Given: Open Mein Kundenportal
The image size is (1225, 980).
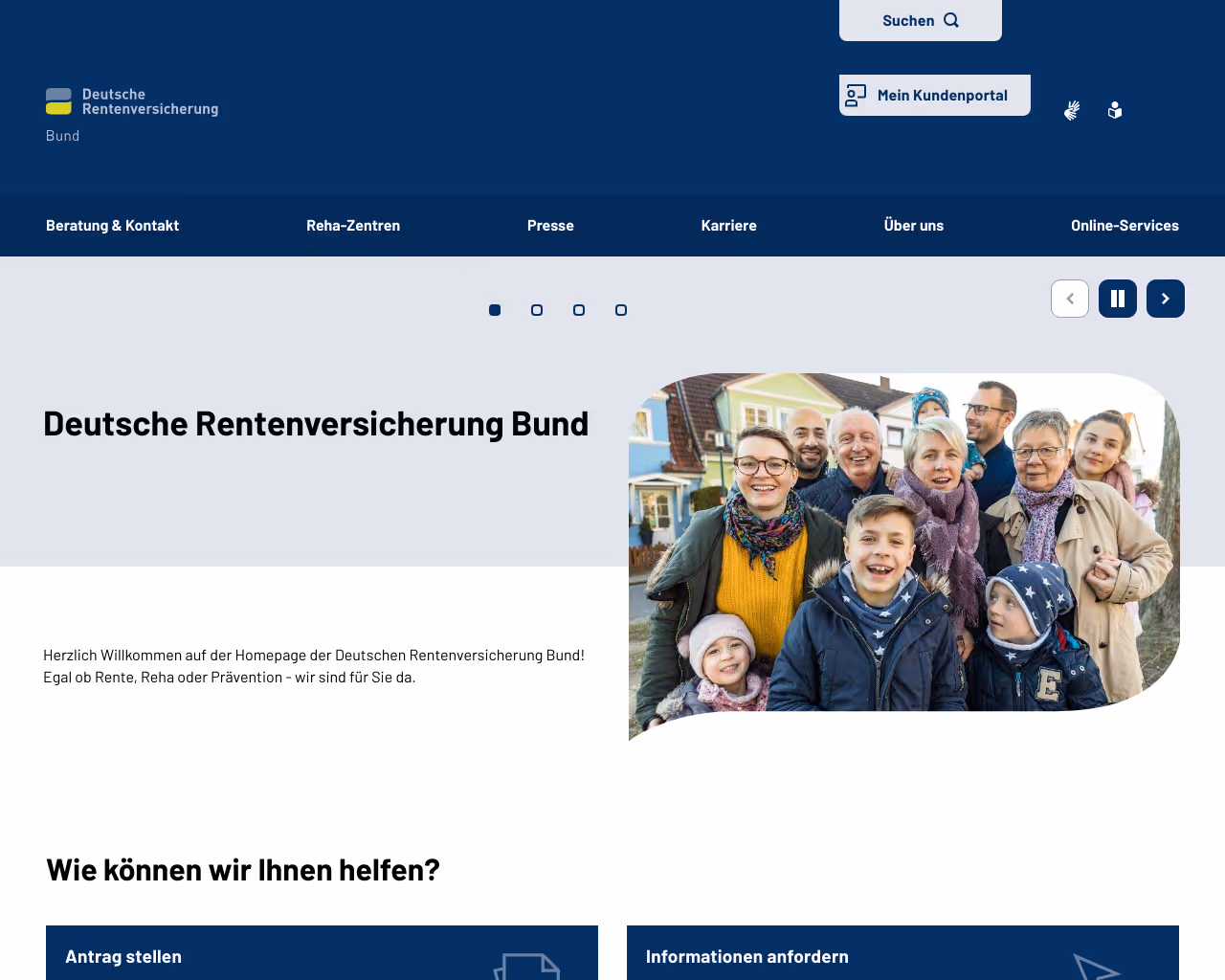Looking at the screenshot, I should tap(935, 95).
